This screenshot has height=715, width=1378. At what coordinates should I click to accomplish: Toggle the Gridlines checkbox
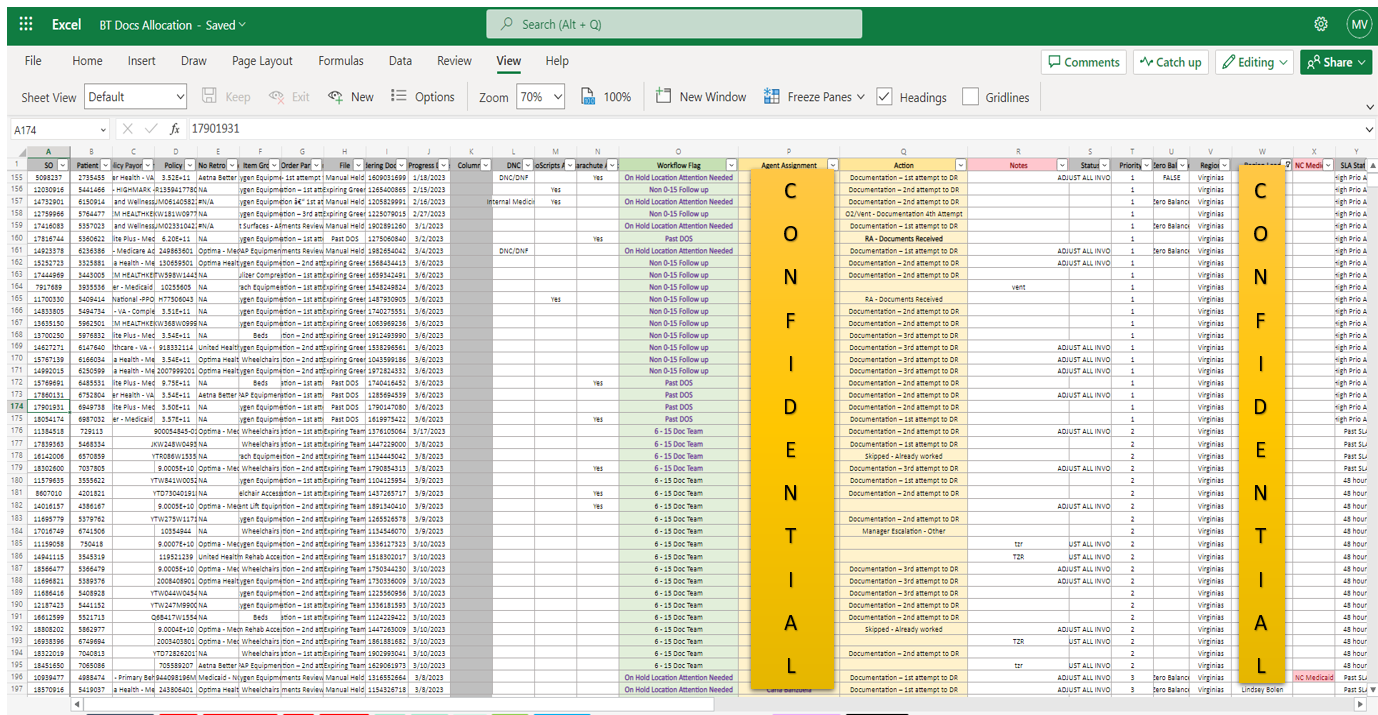(970, 97)
